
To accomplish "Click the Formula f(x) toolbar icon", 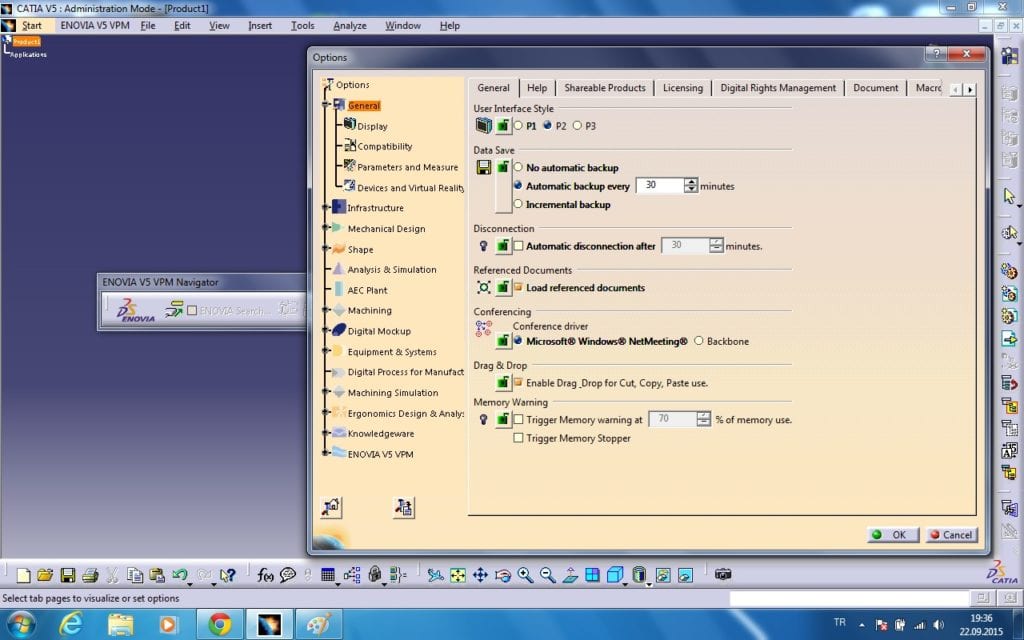I will (265, 575).
